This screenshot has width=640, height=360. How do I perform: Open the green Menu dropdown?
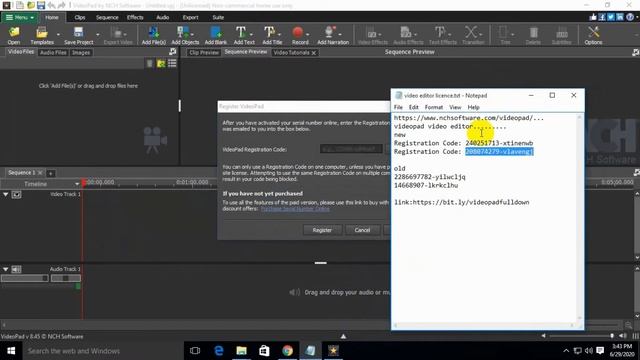pos(19,18)
